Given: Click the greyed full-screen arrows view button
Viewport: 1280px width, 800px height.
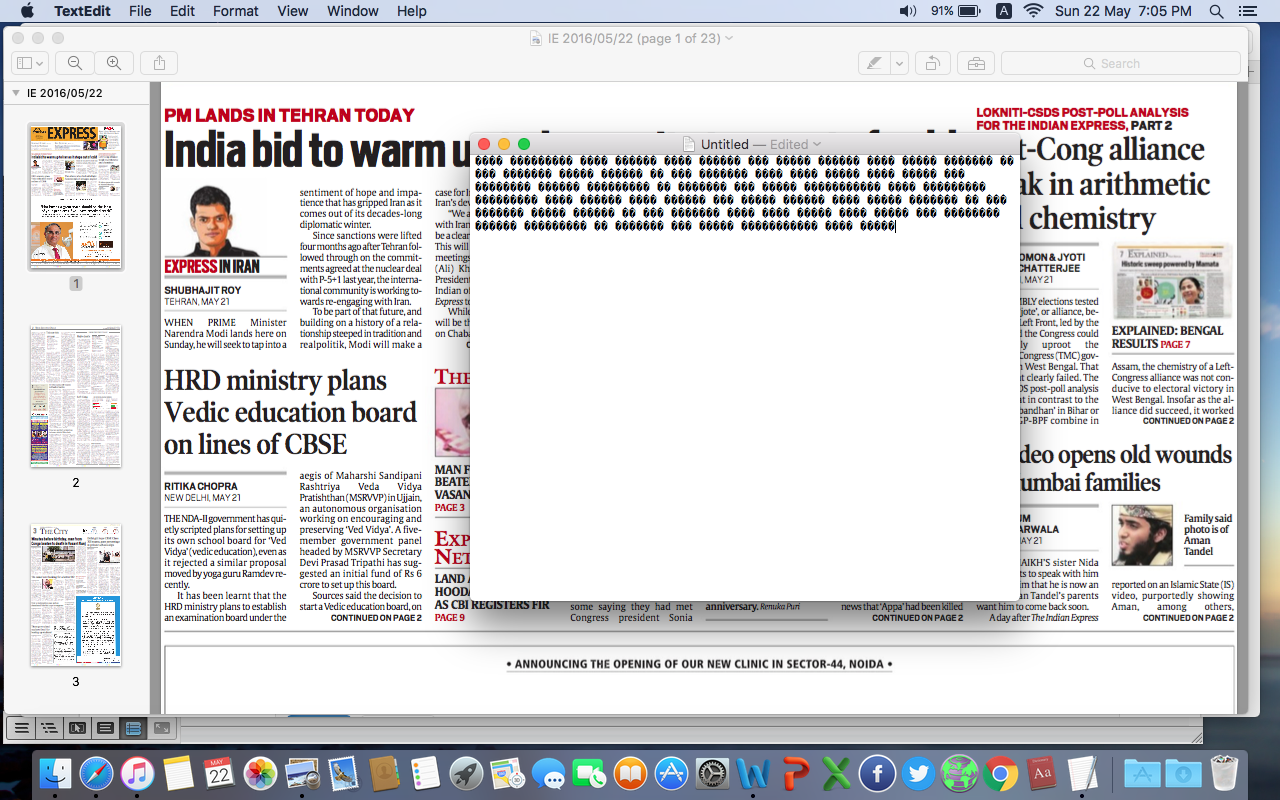Looking at the screenshot, I should point(162,728).
